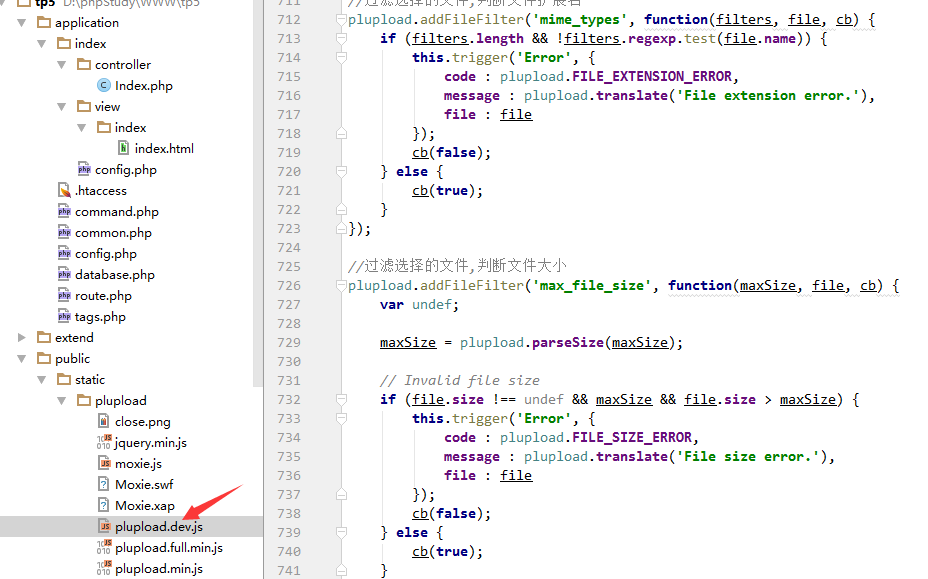Click line number 724 in the gutter
This screenshot has width=928, height=579.
[x=289, y=247]
